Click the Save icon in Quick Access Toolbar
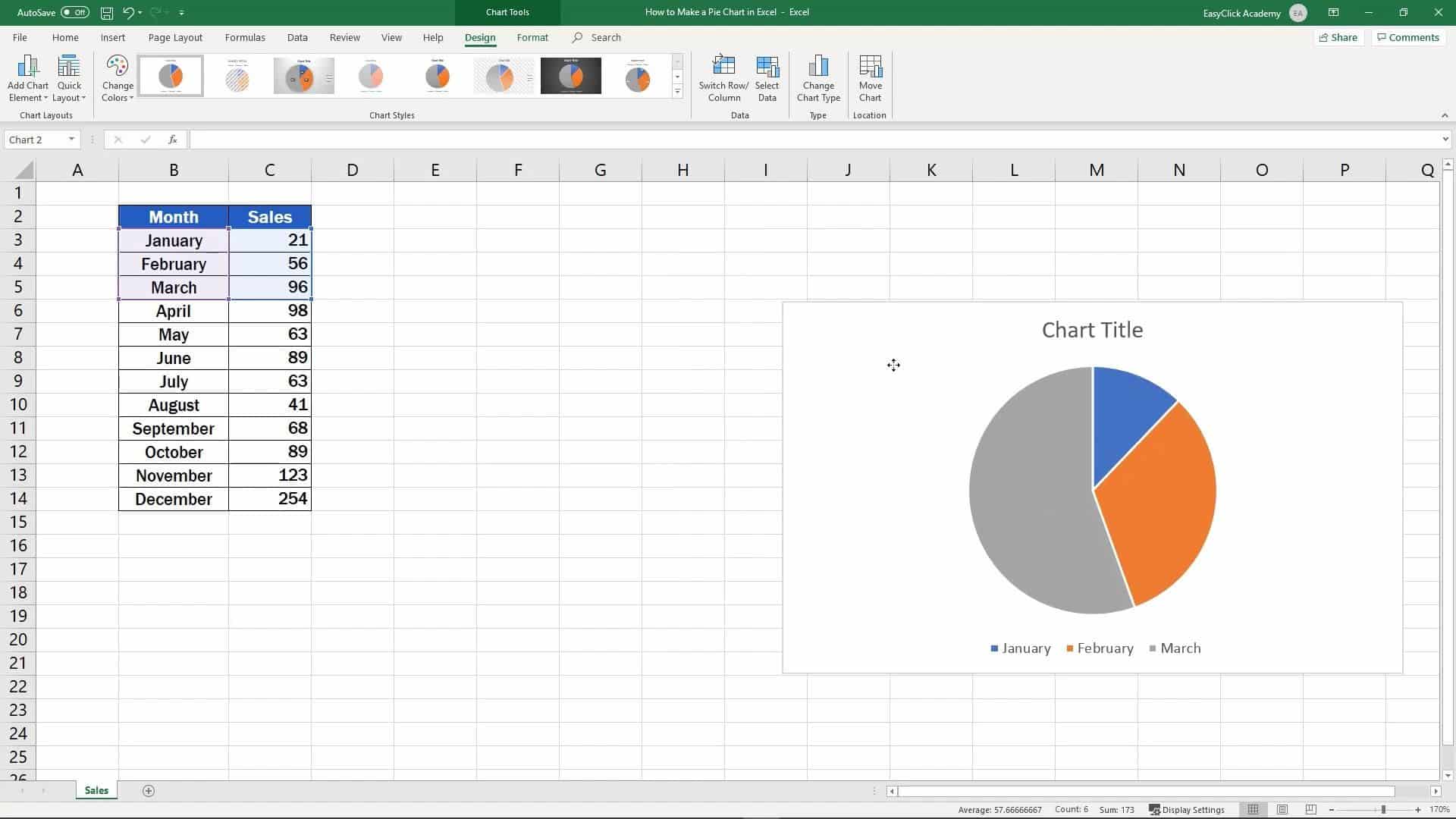 [106, 12]
